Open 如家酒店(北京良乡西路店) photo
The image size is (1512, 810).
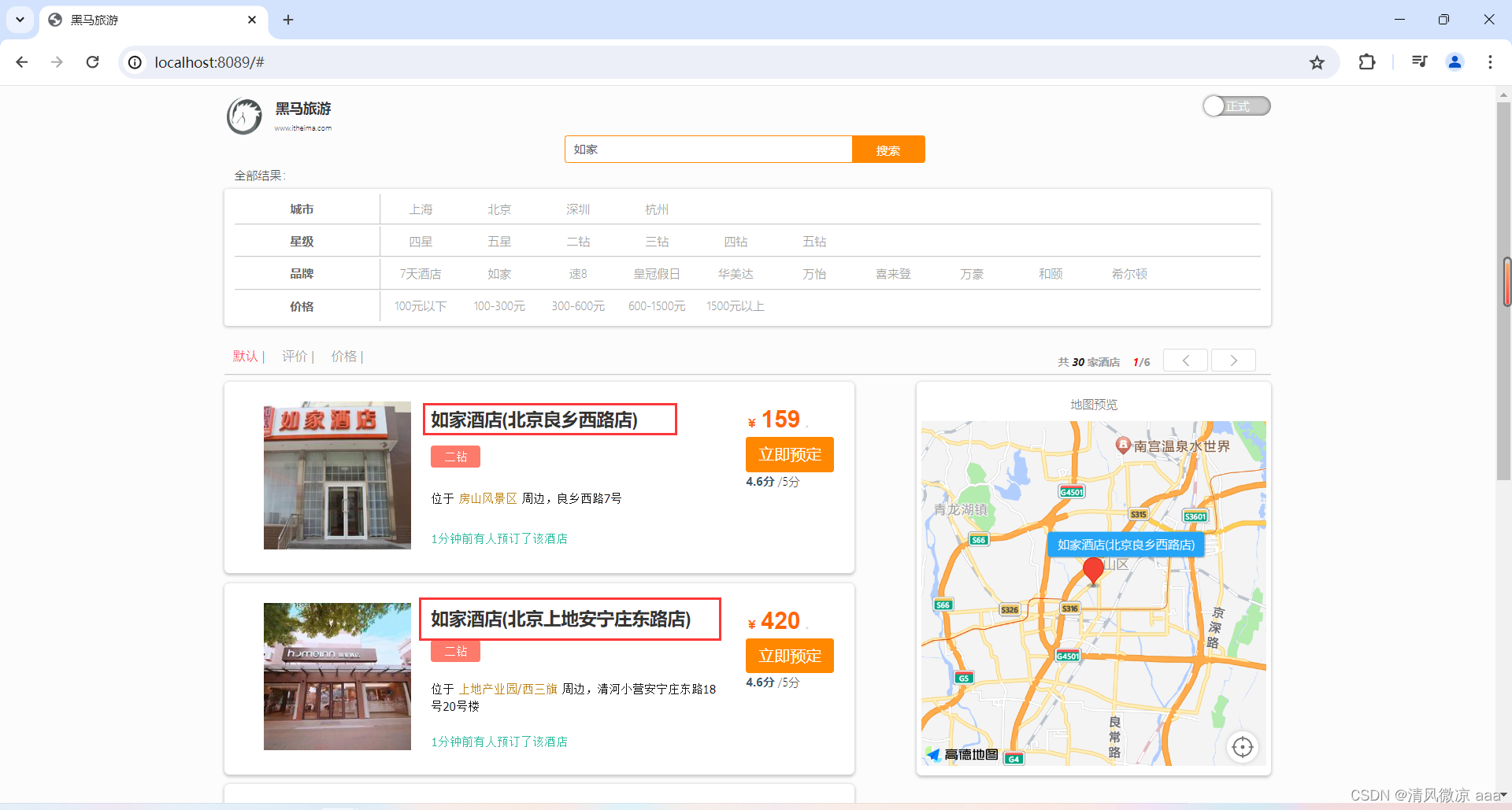[337, 475]
